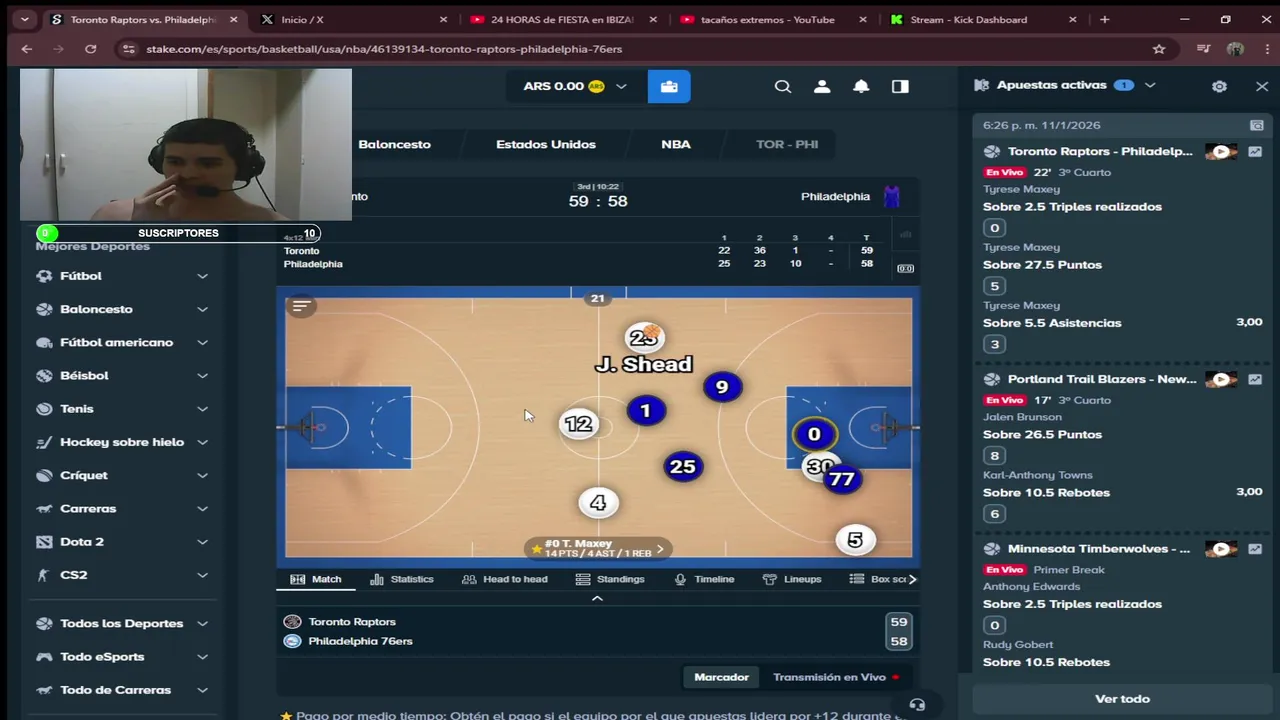Image resolution: width=1280 pixels, height=720 pixels.
Task: Show more widget tabs with right arrow
Action: point(911,579)
